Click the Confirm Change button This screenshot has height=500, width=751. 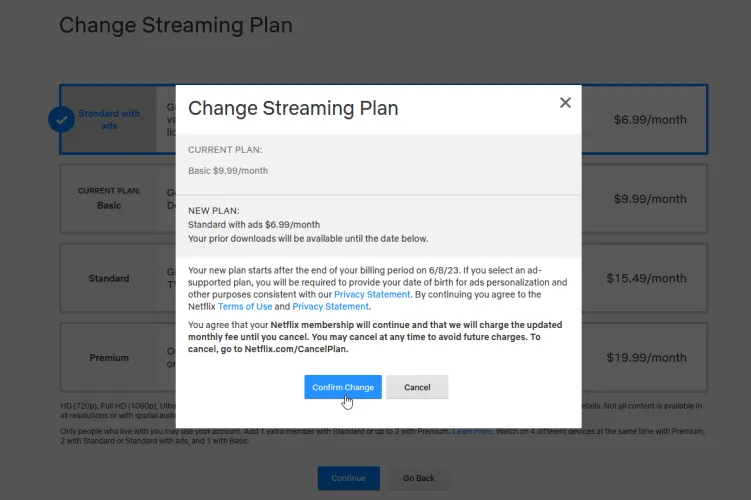[x=343, y=387]
